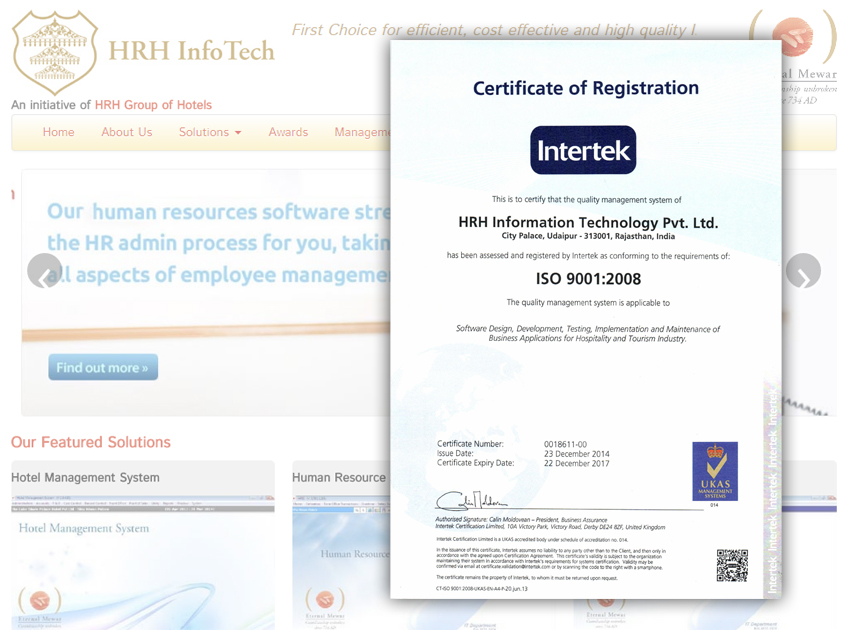The image size is (850, 630).
Task: Click the certificate number 0018611-00
Action: point(565,444)
